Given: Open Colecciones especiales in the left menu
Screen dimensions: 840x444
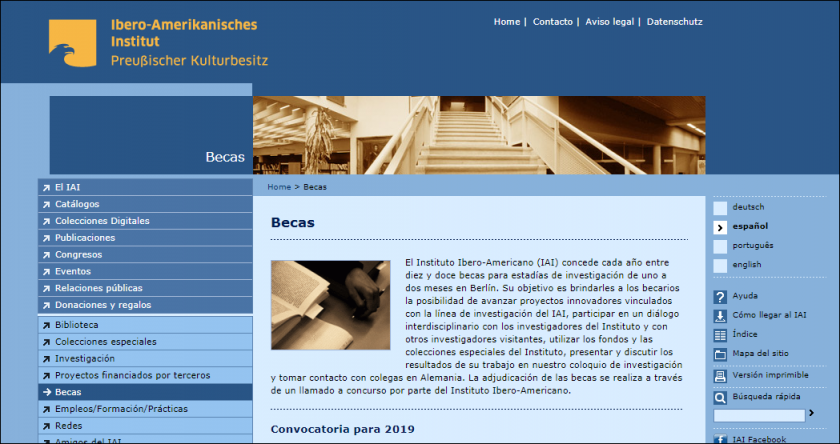Looking at the screenshot, I should 145,342.
